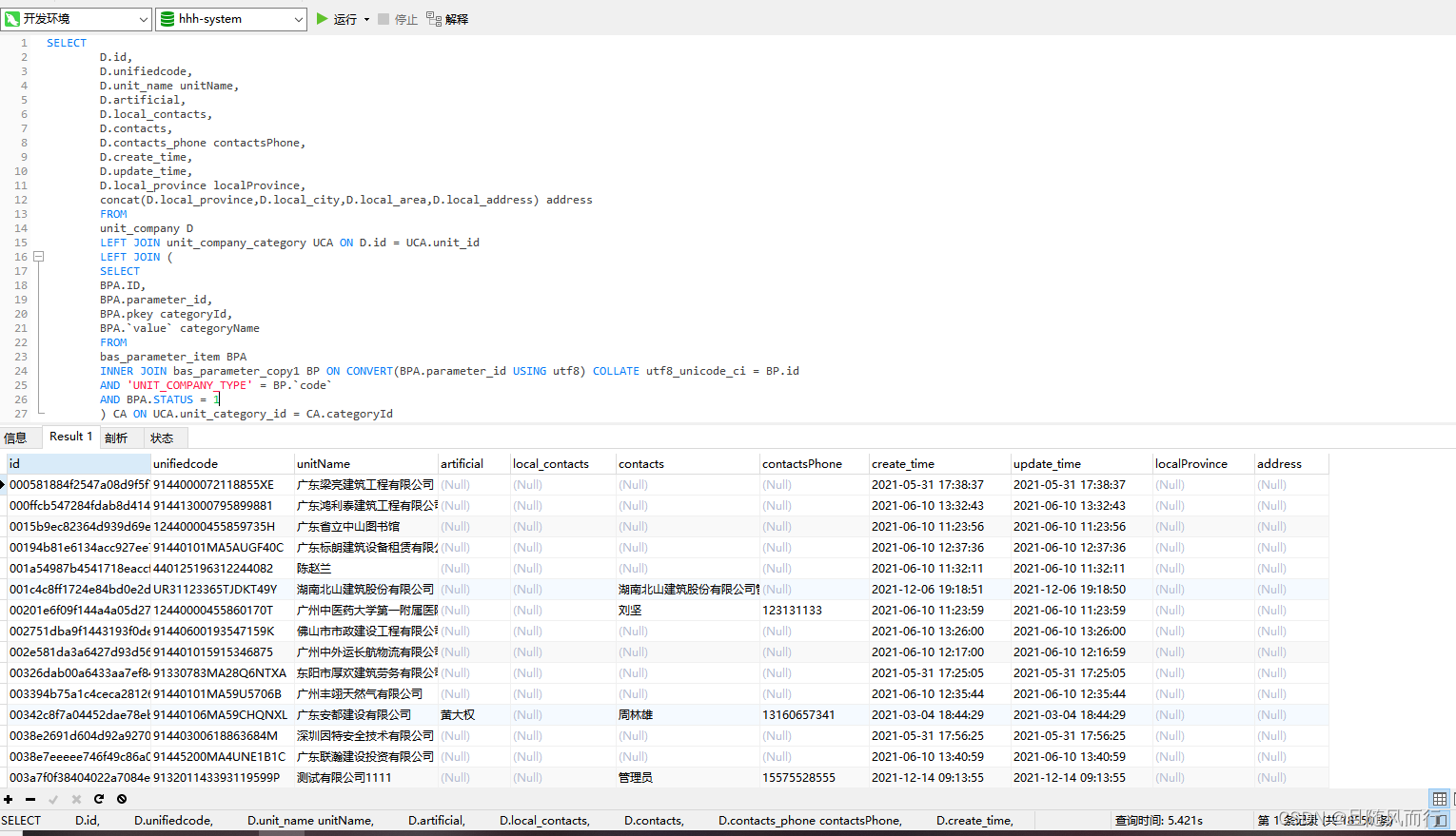The height and width of the screenshot is (836, 1456).
Task: Select cell 广州丰翊天然气有限公司
Action: [x=366, y=694]
